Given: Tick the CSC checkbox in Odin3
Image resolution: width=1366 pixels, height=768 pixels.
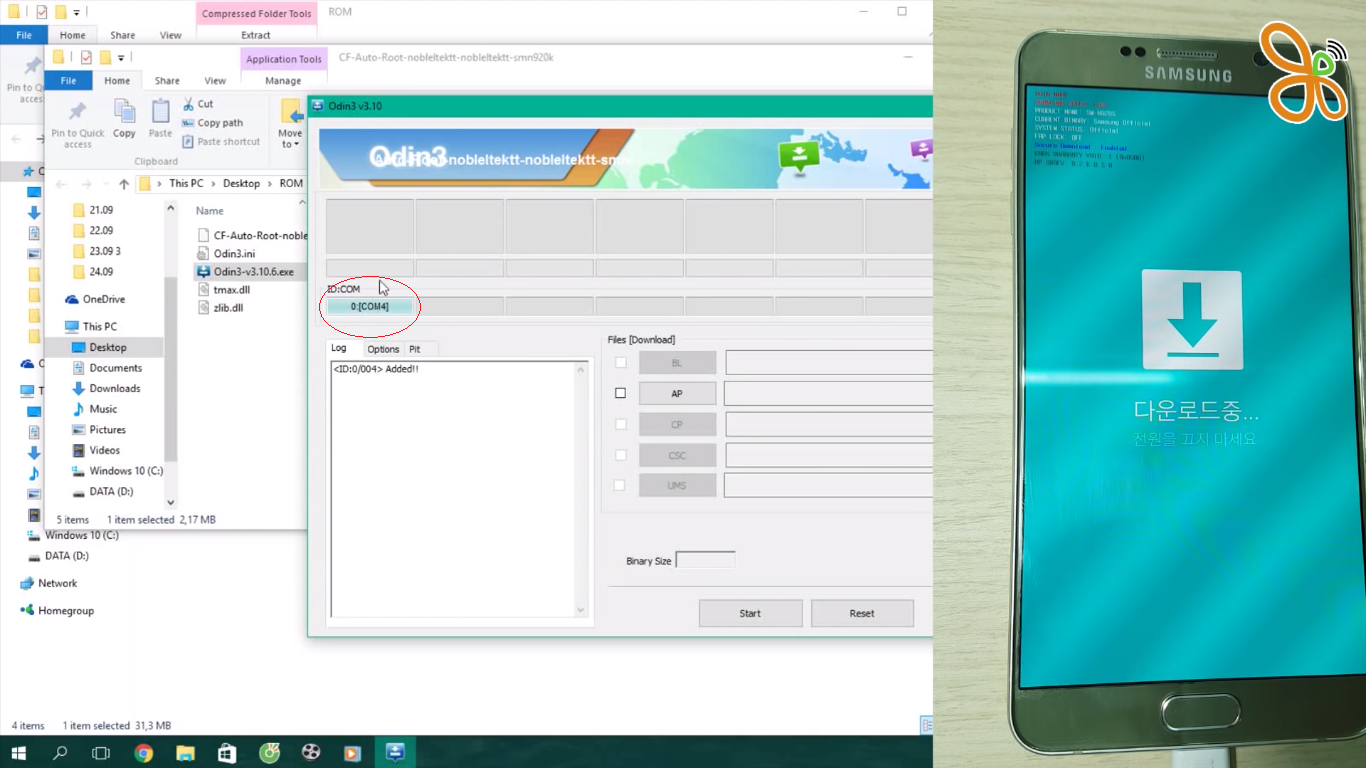Looking at the screenshot, I should pyautogui.click(x=620, y=455).
